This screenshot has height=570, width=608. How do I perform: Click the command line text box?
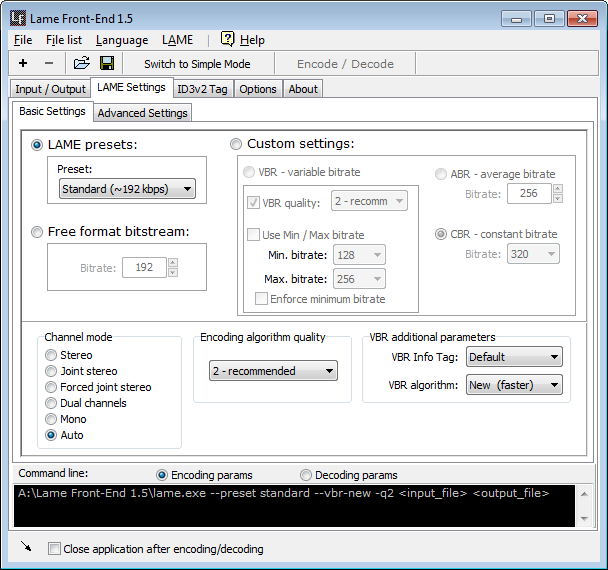click(x=294, y=506)
